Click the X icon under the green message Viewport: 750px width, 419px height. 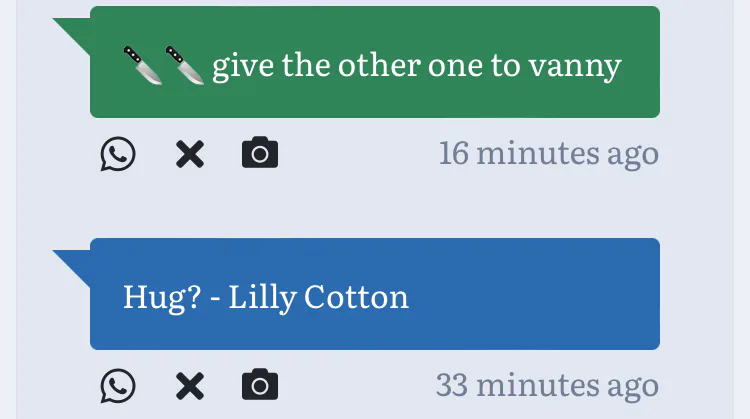click(x=189, y=154)
